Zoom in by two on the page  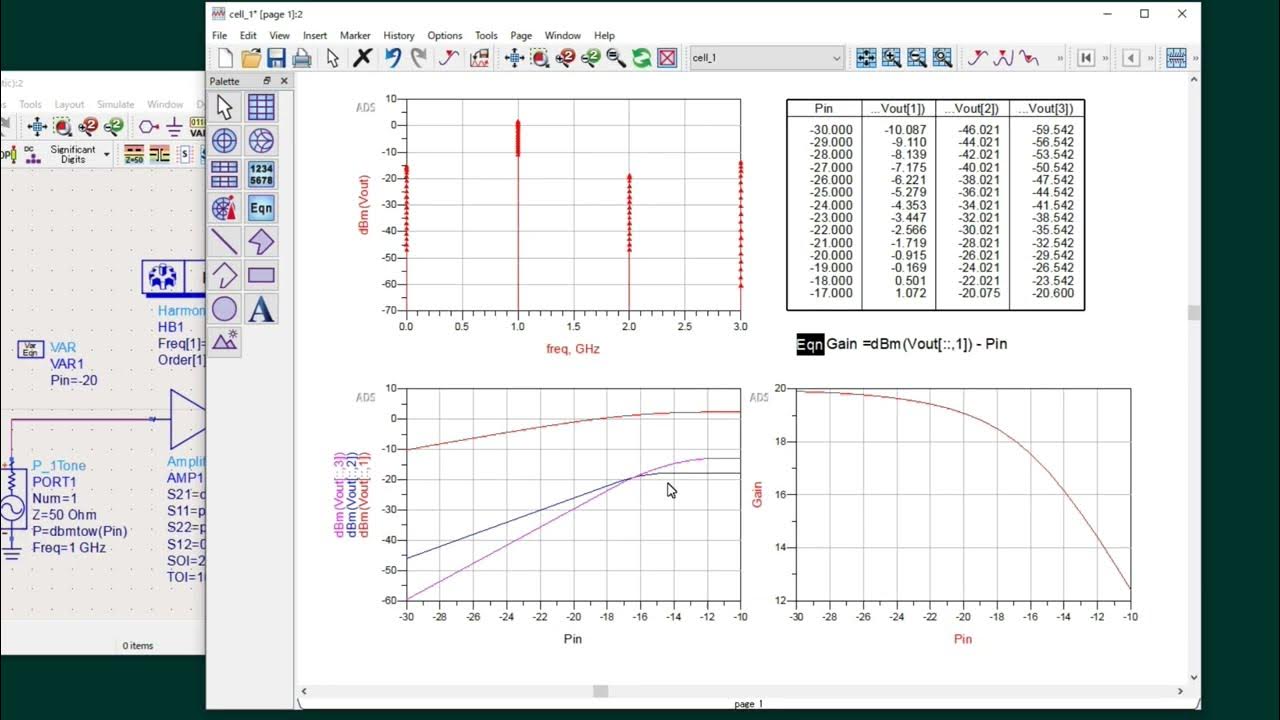(x=565, y=58)
